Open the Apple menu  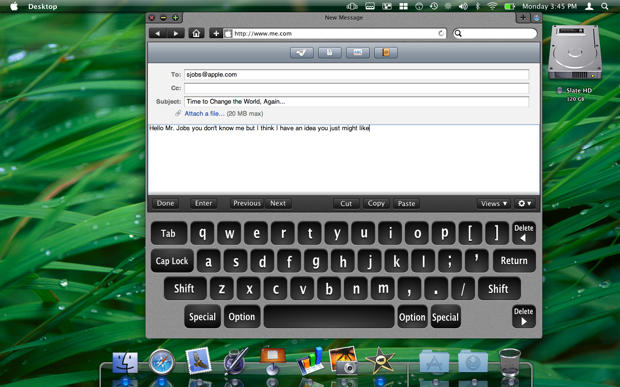(x=14, y=6)
